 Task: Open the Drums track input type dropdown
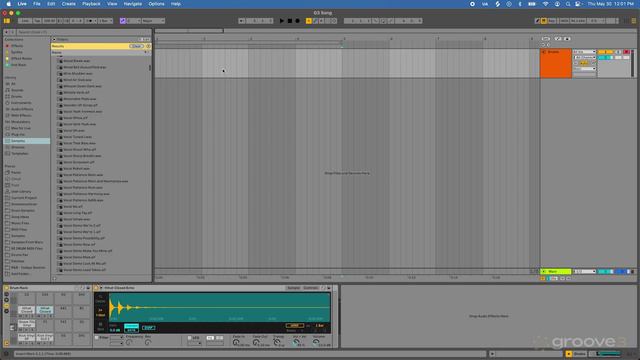point(584,52)
